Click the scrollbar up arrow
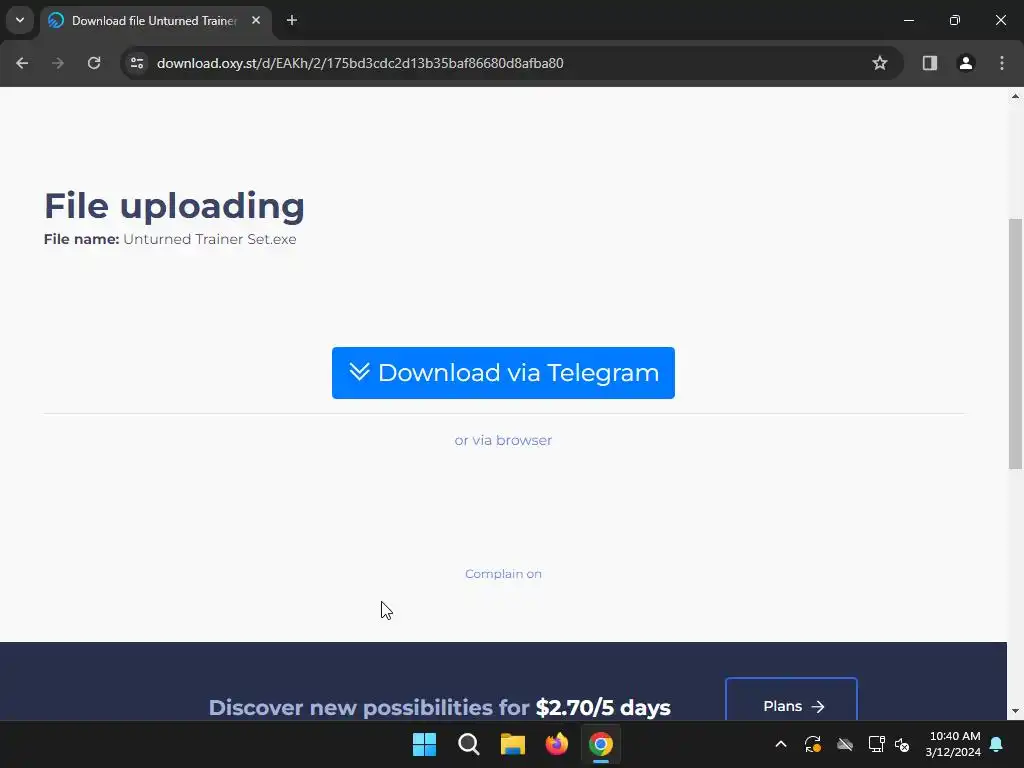1024x768 pixels. [x=1015, y=96]
